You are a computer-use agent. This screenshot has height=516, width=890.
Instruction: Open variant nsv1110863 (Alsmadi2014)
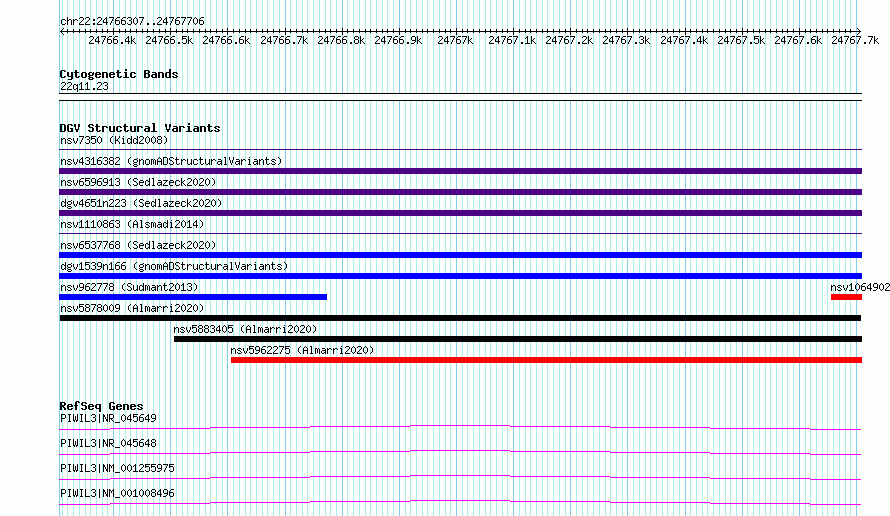tap(132, 224)
